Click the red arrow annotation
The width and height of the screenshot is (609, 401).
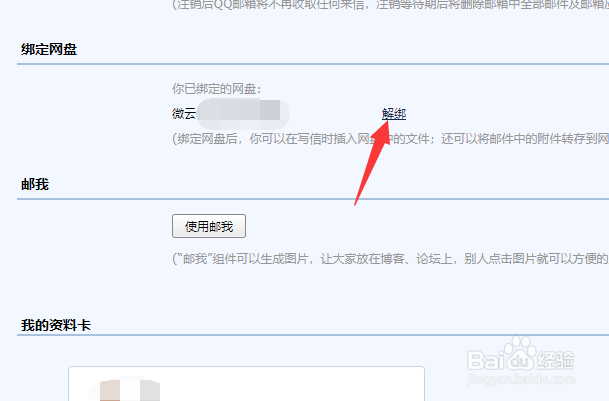373,161
